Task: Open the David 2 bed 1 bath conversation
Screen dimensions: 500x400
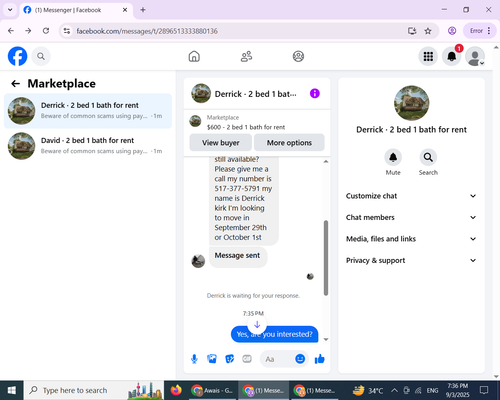Action: pos(88,146)
